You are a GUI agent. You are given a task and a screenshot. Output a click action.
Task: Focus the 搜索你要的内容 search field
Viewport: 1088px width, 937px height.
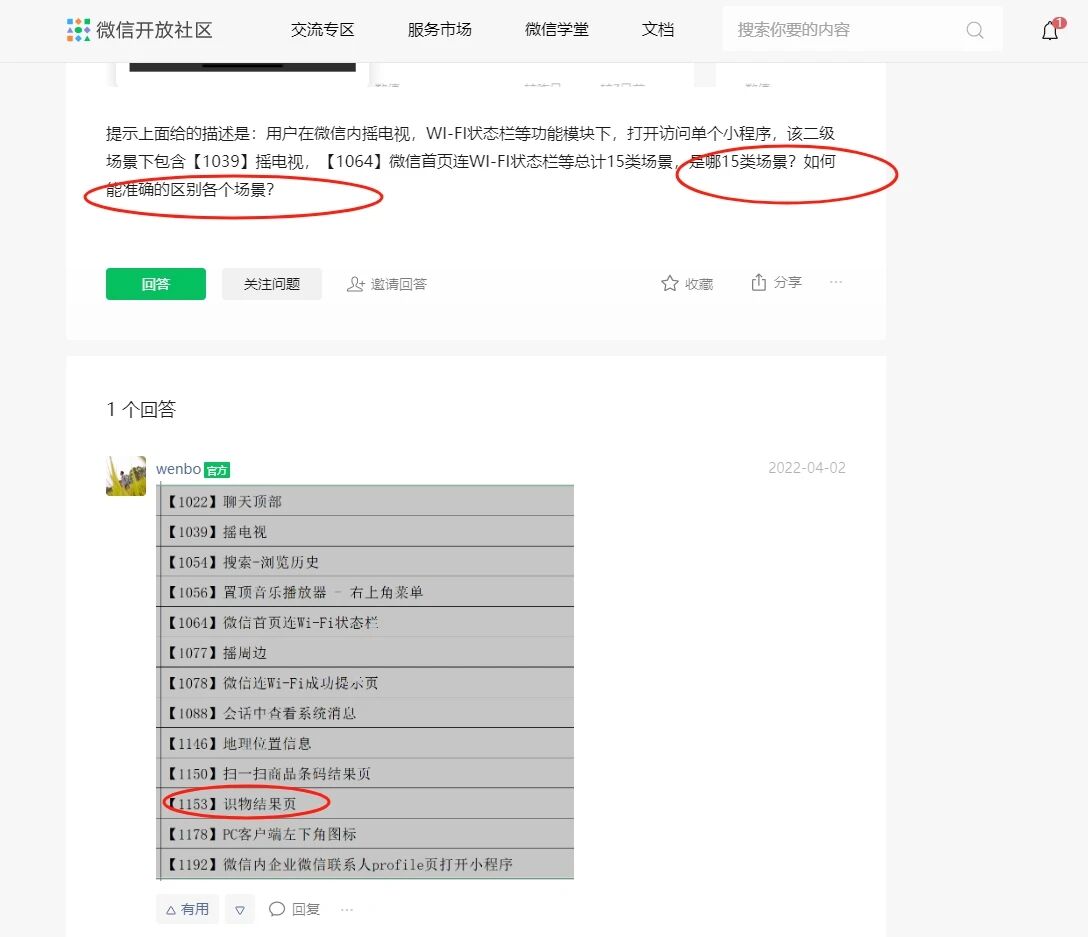click(862, 29)
